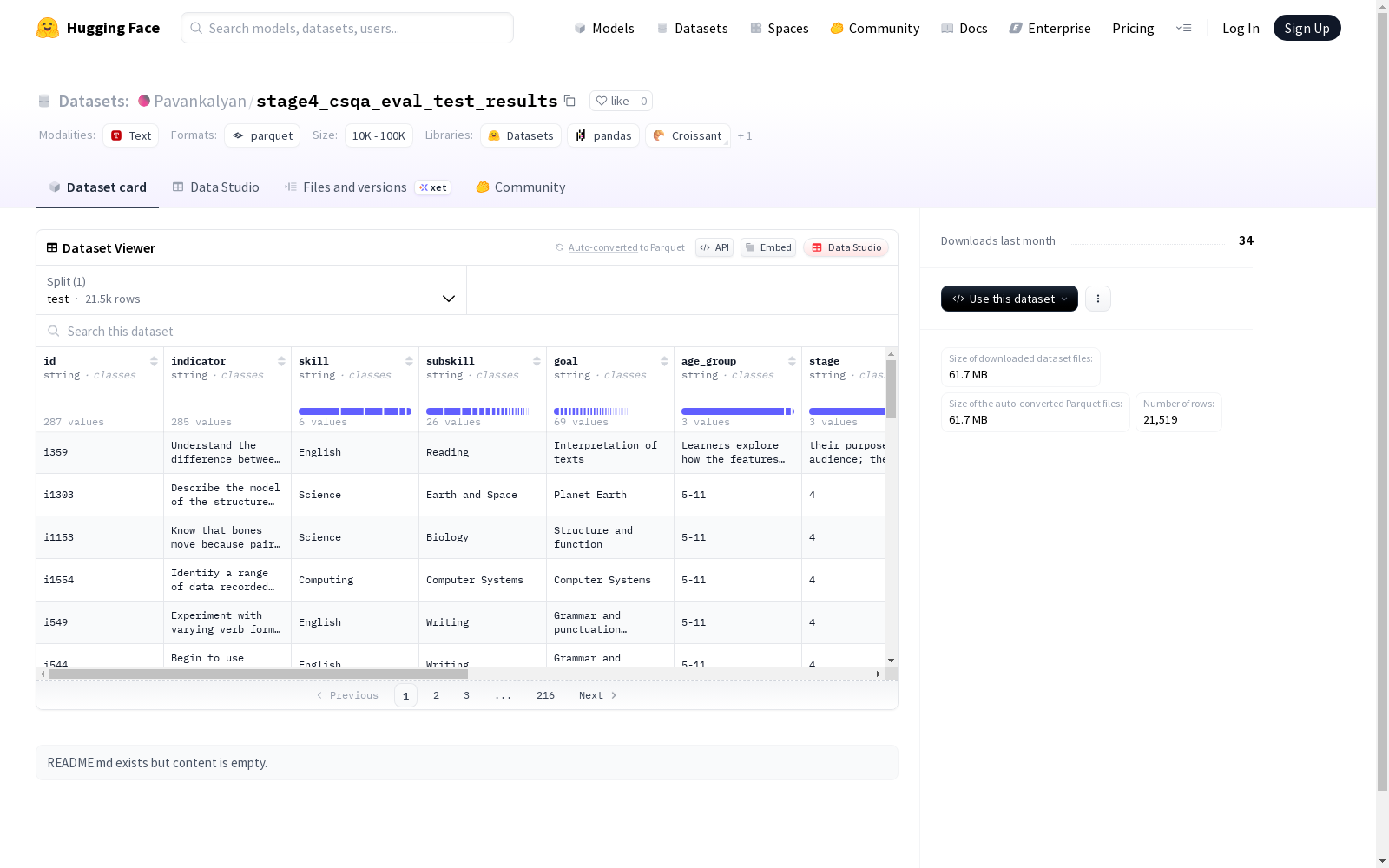Sort by the id column

tap(154, 361)
